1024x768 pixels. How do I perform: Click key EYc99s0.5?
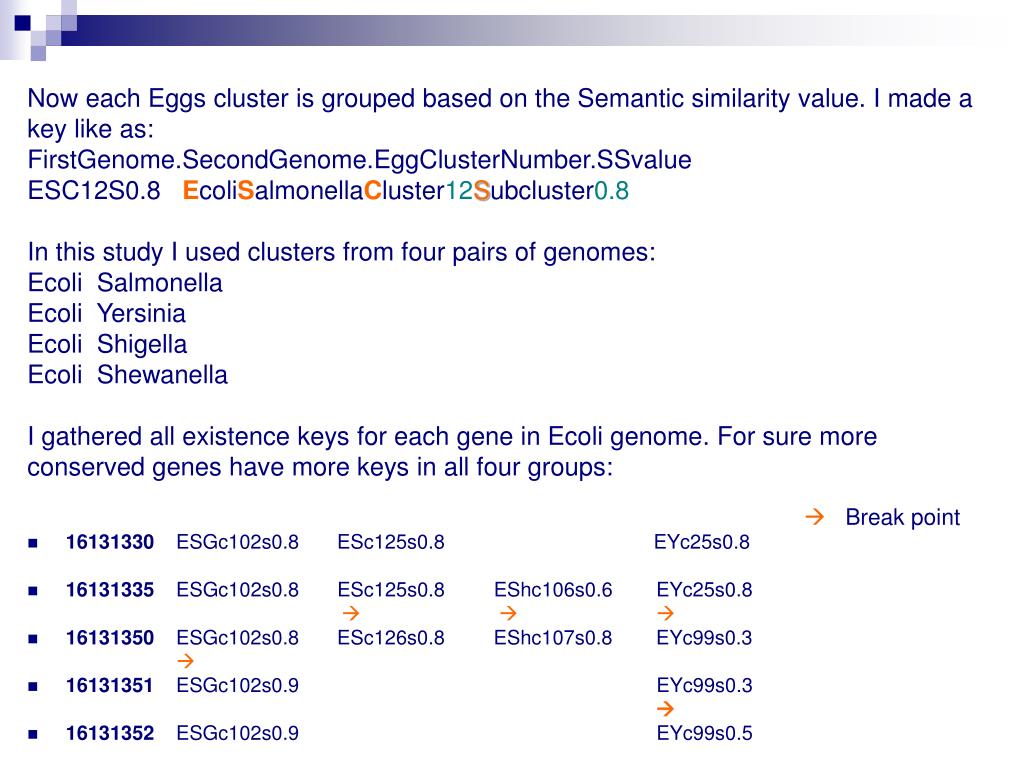click(x=705, y=733)
